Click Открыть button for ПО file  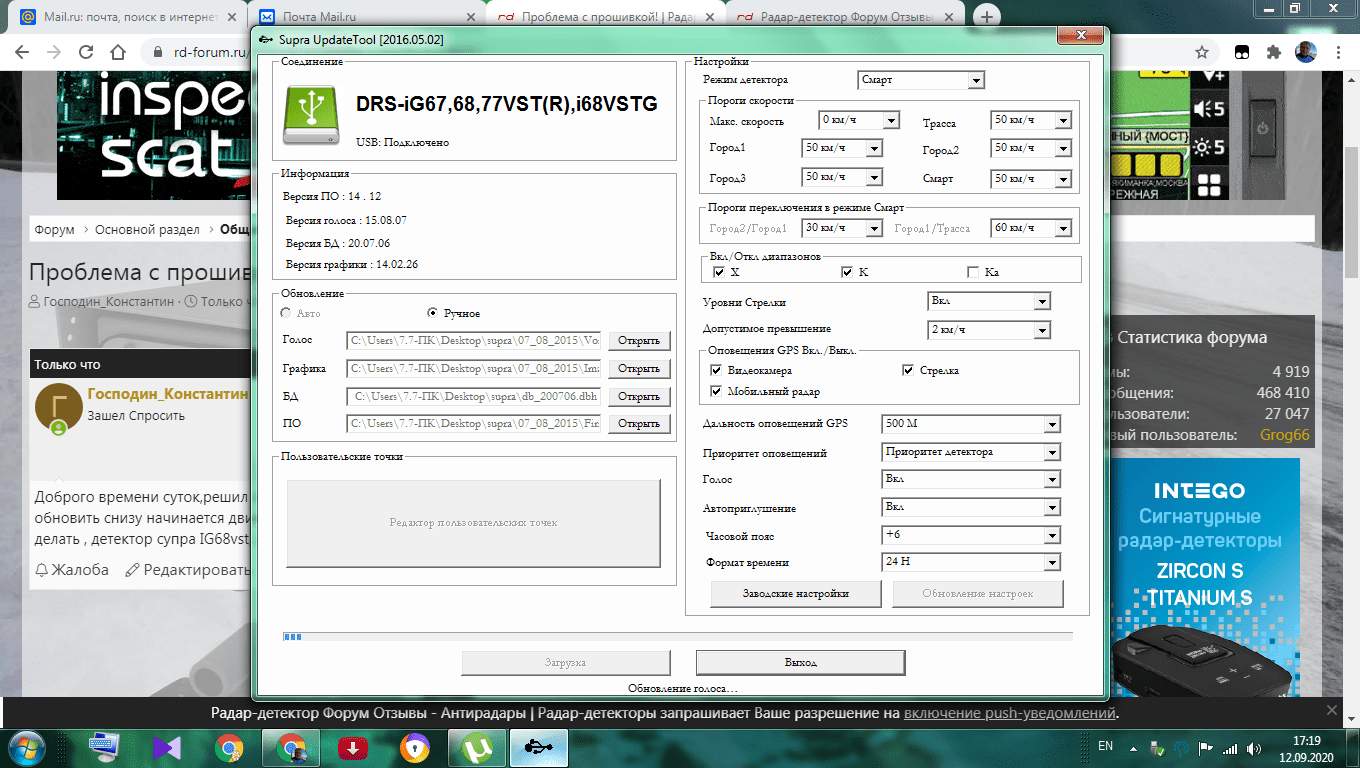click(639, 424)
